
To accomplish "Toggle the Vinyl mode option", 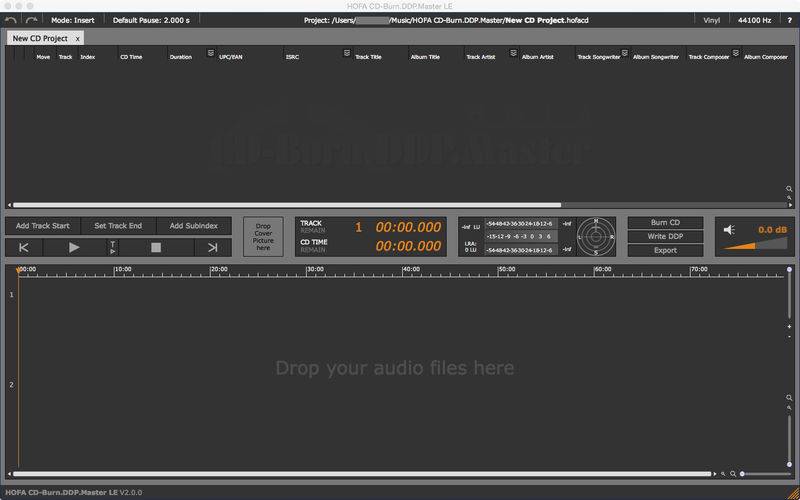I will (x=711, y=20).
